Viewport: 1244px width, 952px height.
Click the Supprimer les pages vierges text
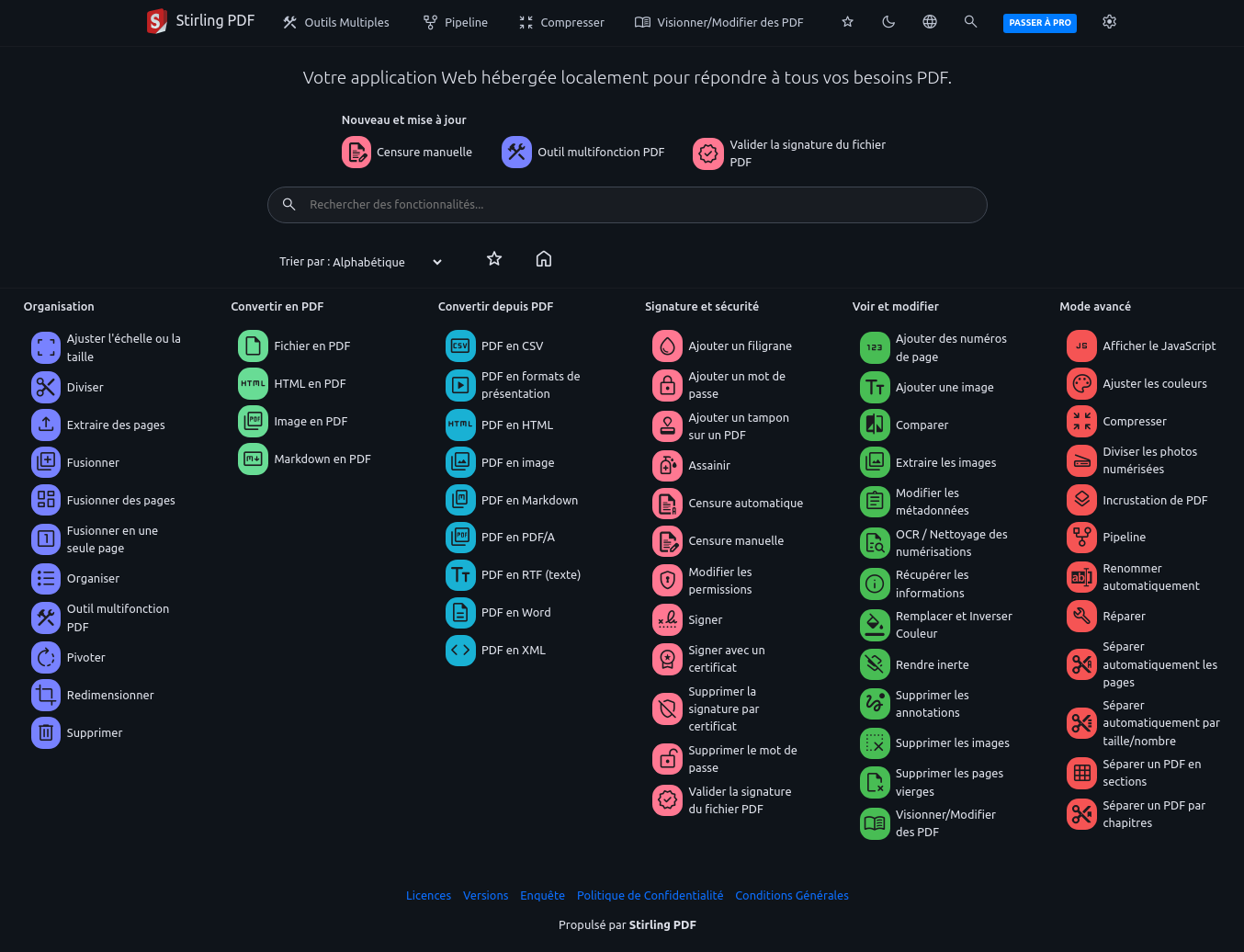click(949, 782)
